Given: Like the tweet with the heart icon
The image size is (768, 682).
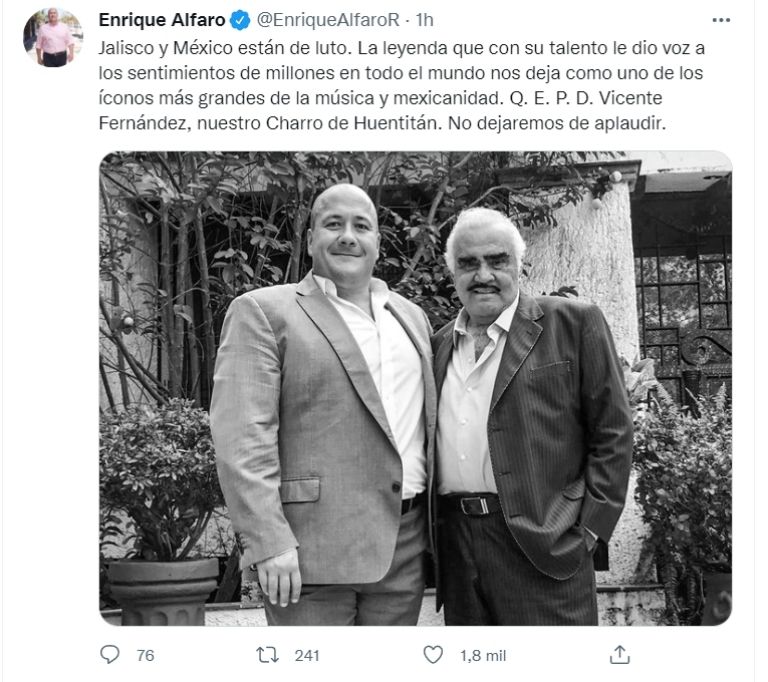Looking at the screenshot, I should [x=433, y=655].
